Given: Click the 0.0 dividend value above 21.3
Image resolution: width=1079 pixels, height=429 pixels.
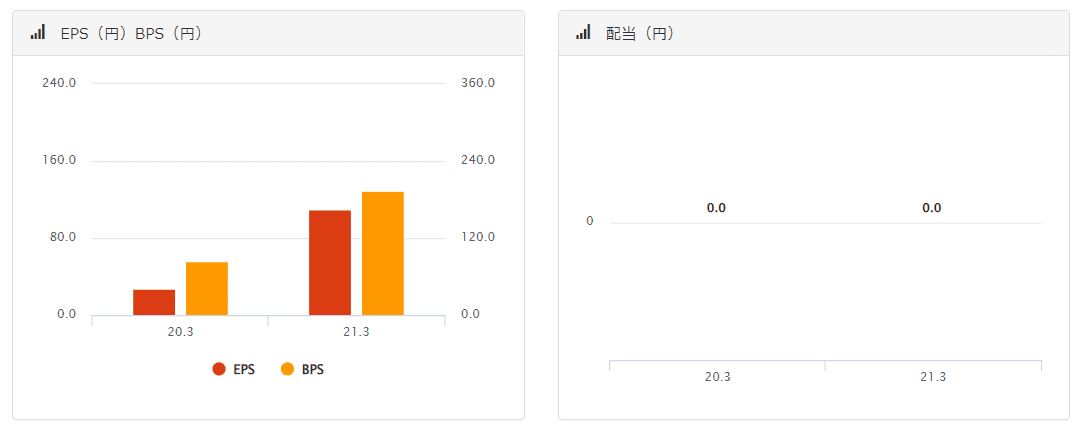Looking at the screenshot, I should click(x=932, y=208).
